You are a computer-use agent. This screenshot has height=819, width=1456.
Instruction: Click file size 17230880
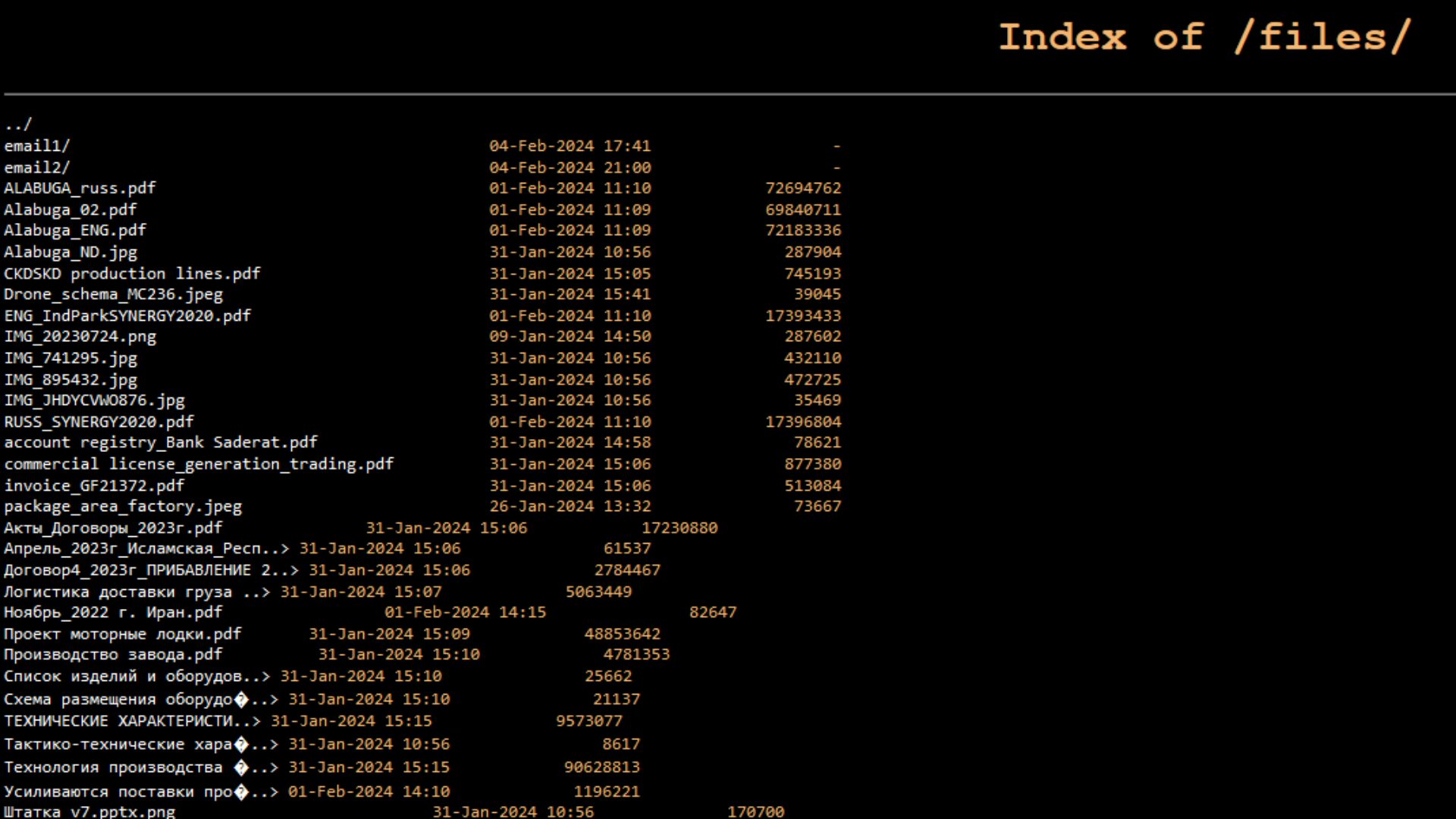click(x=679, y=528)
